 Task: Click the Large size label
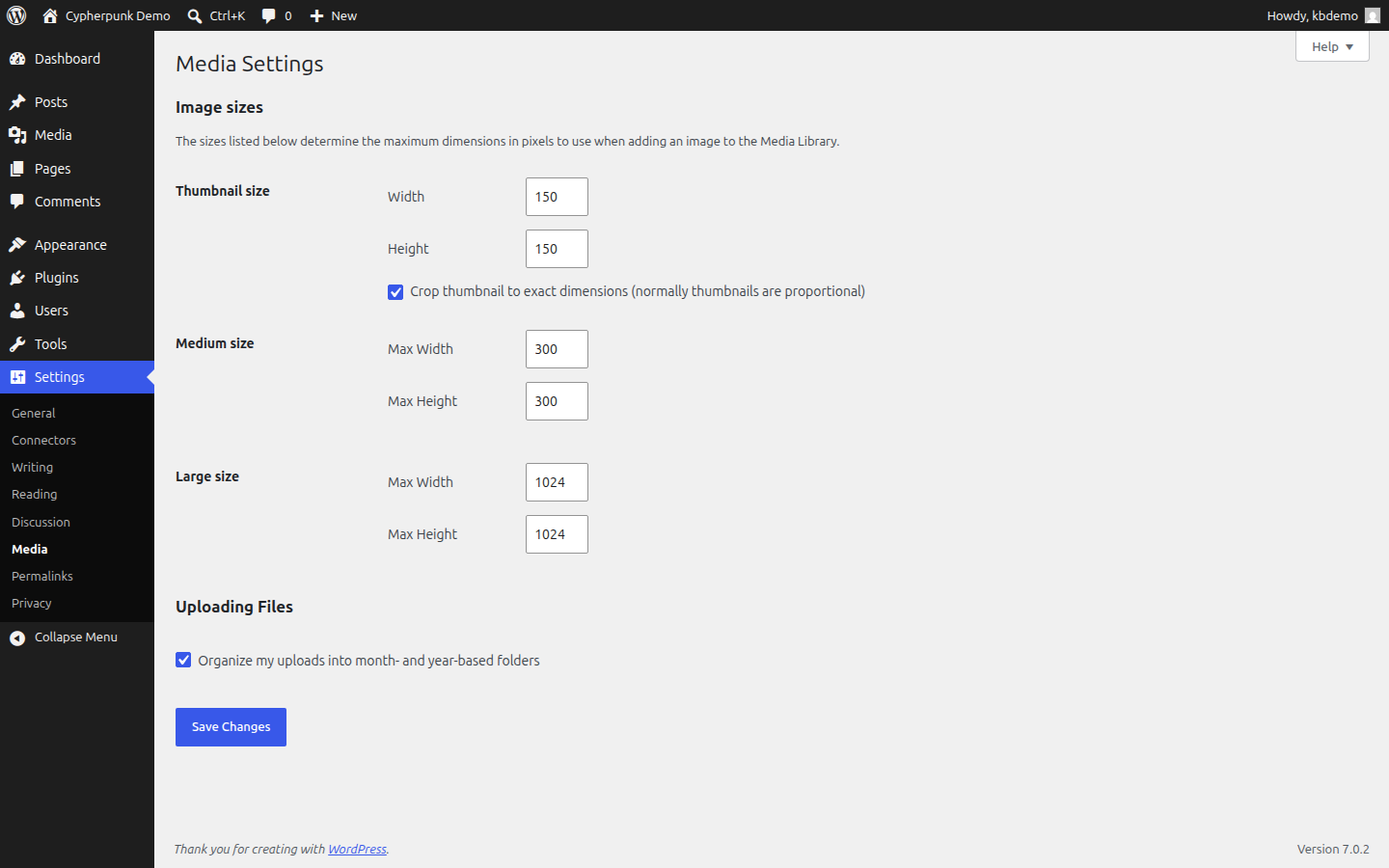click(x=207, y=476)
